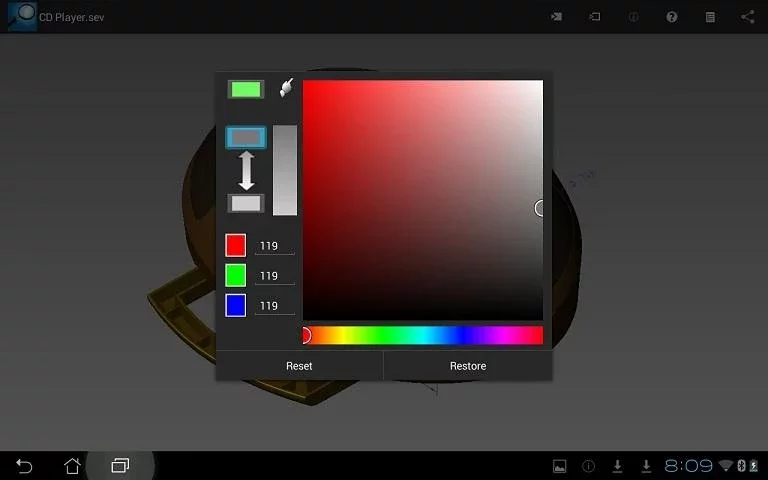Viewport: 768px width, 480px height.
Task: Click the light green preview swatch
Action: point(246,89)
